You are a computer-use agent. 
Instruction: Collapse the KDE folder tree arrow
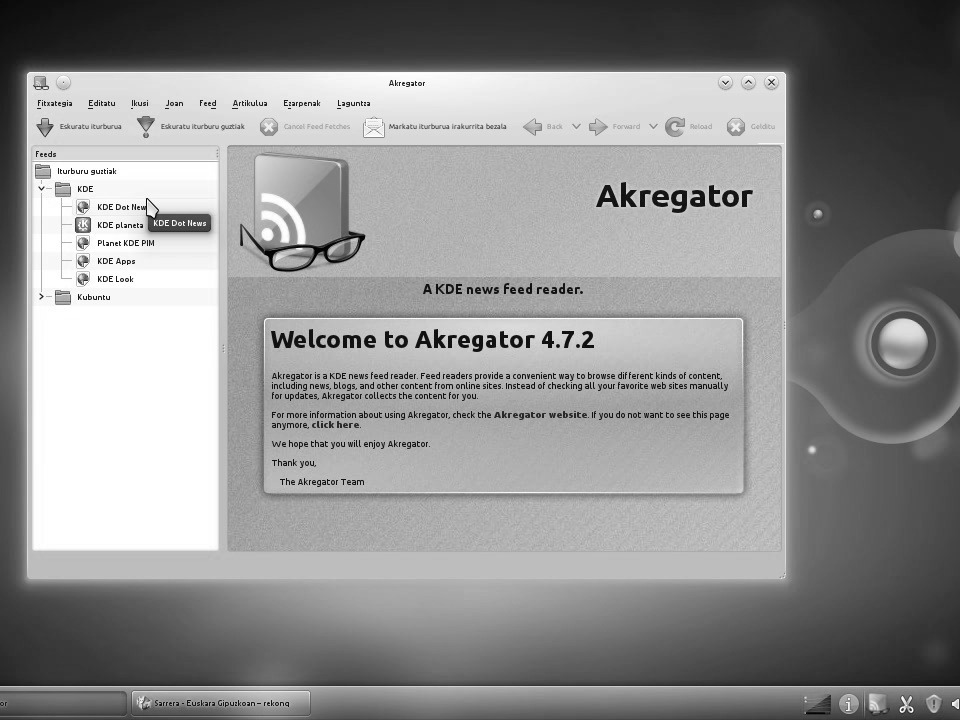tap(42, 189)
